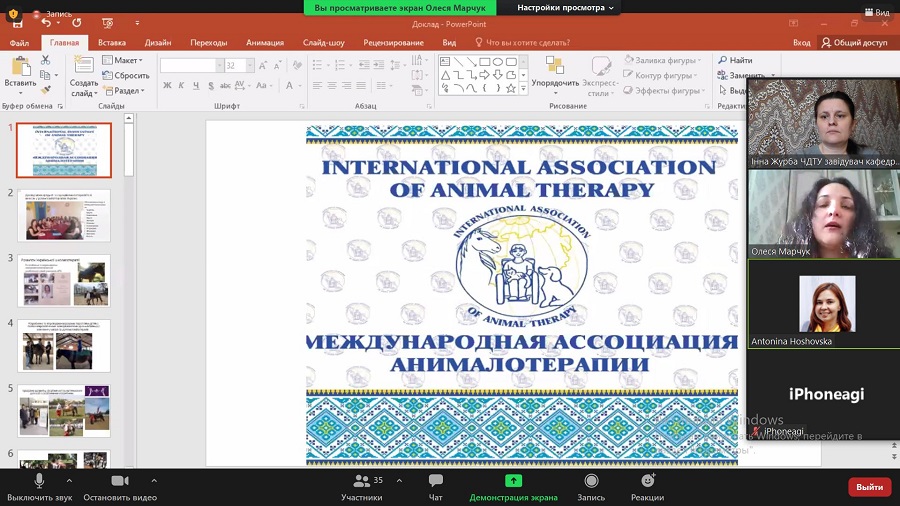Toggle underline Ч formatting
This screenshot has height=506, width=900.
click(196, 85)
